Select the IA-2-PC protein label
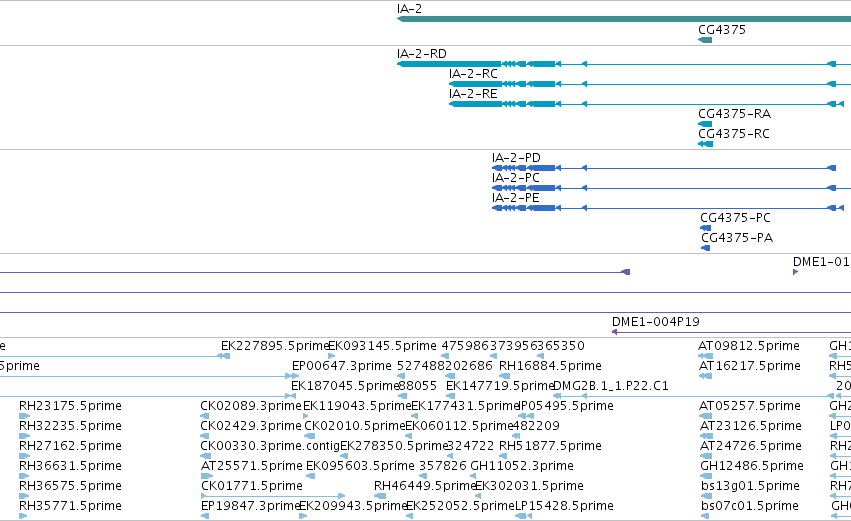This screenshot has width=851, height=521. tap(516, 178)
